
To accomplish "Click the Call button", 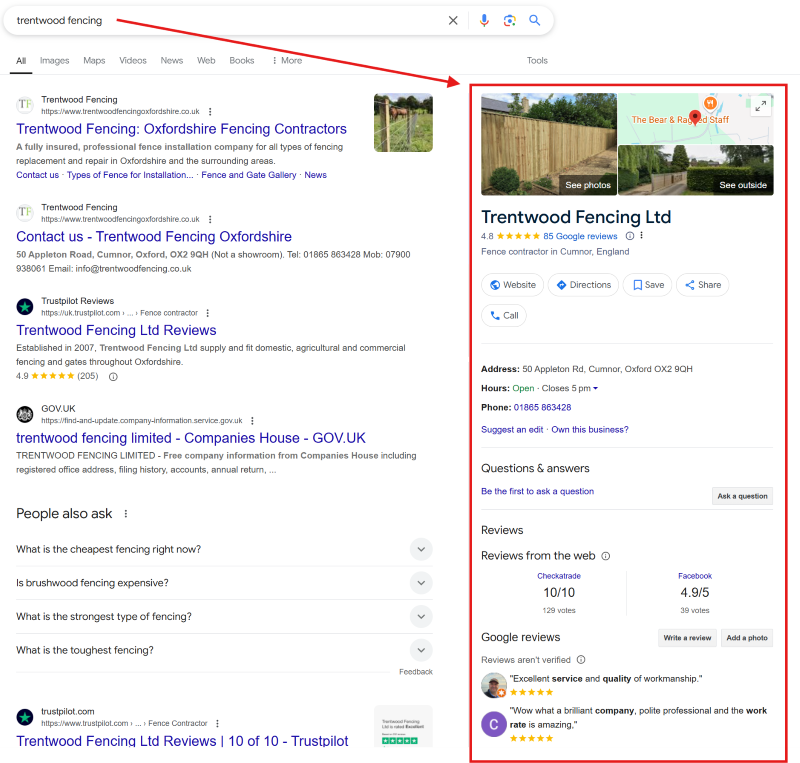I will point(504,315).
